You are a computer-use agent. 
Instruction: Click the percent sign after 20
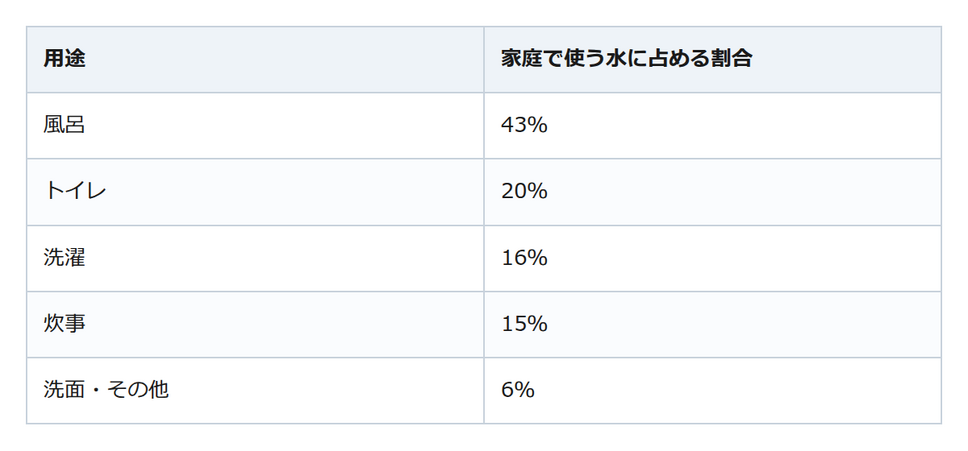tap(537, 192)
